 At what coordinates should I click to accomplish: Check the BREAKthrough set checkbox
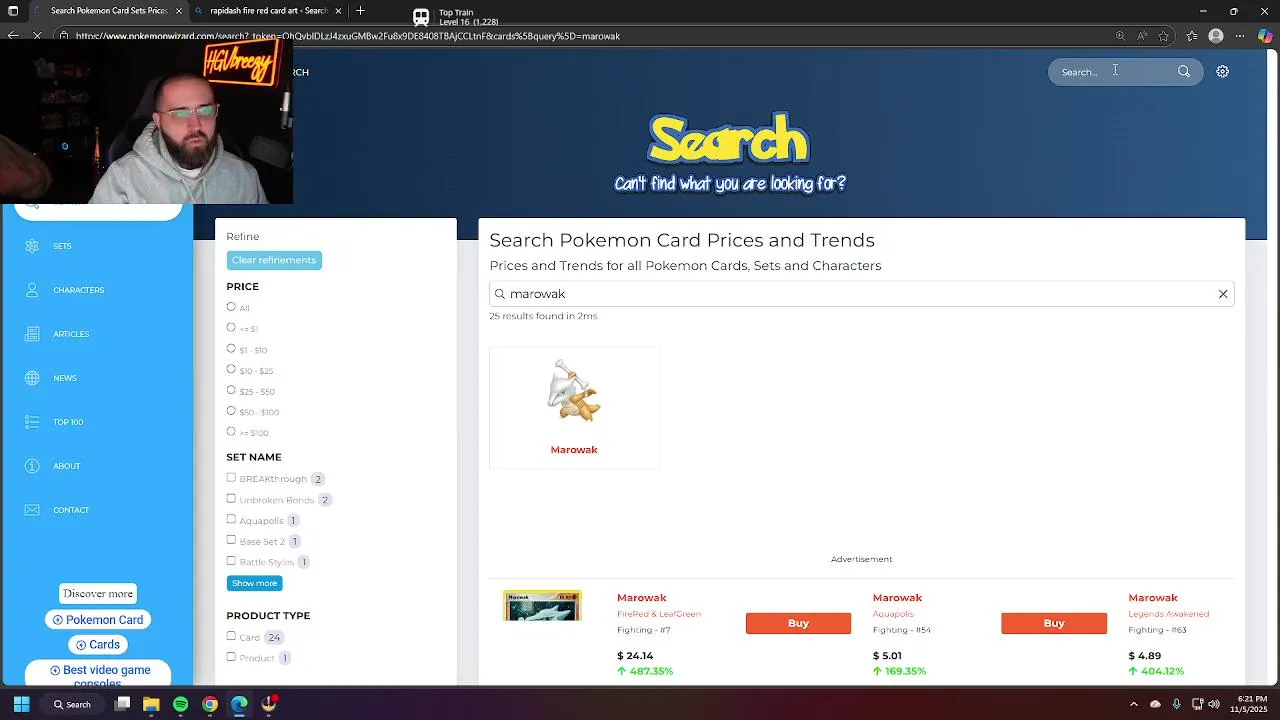[231, 478]
